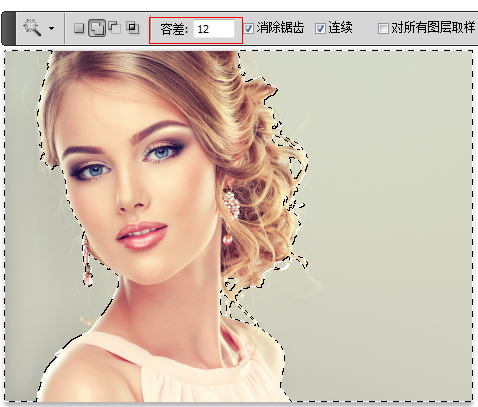
Task: Toggle the 连续 contiguous checkbox
Action: 320,29
